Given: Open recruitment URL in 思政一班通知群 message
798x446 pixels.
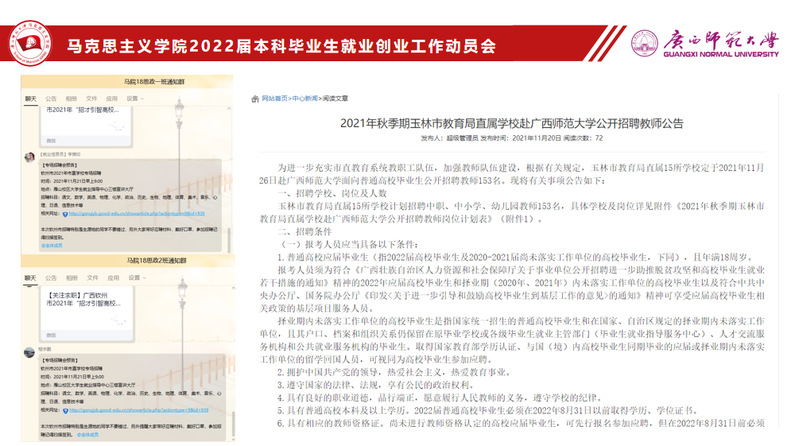Looking at the screenshot, I should point(136,214).
